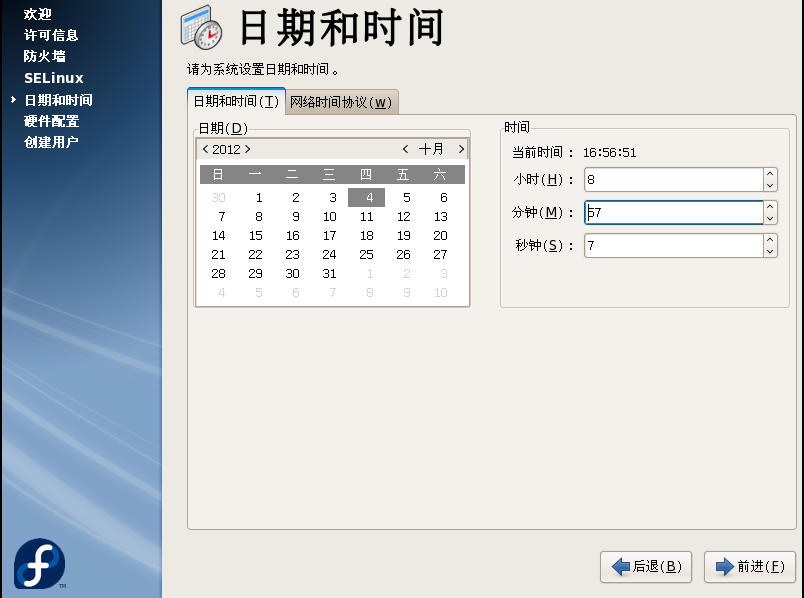Click the minute spinner down arrow
Screen dimensions: 804x598
(769, 219)
